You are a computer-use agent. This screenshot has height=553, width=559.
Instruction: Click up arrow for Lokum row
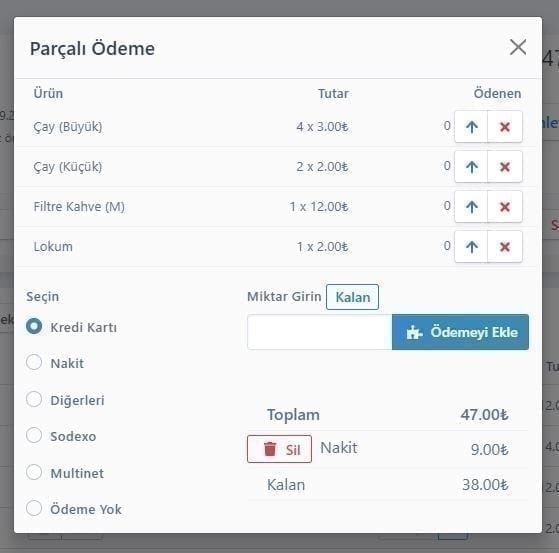[471, 246]
